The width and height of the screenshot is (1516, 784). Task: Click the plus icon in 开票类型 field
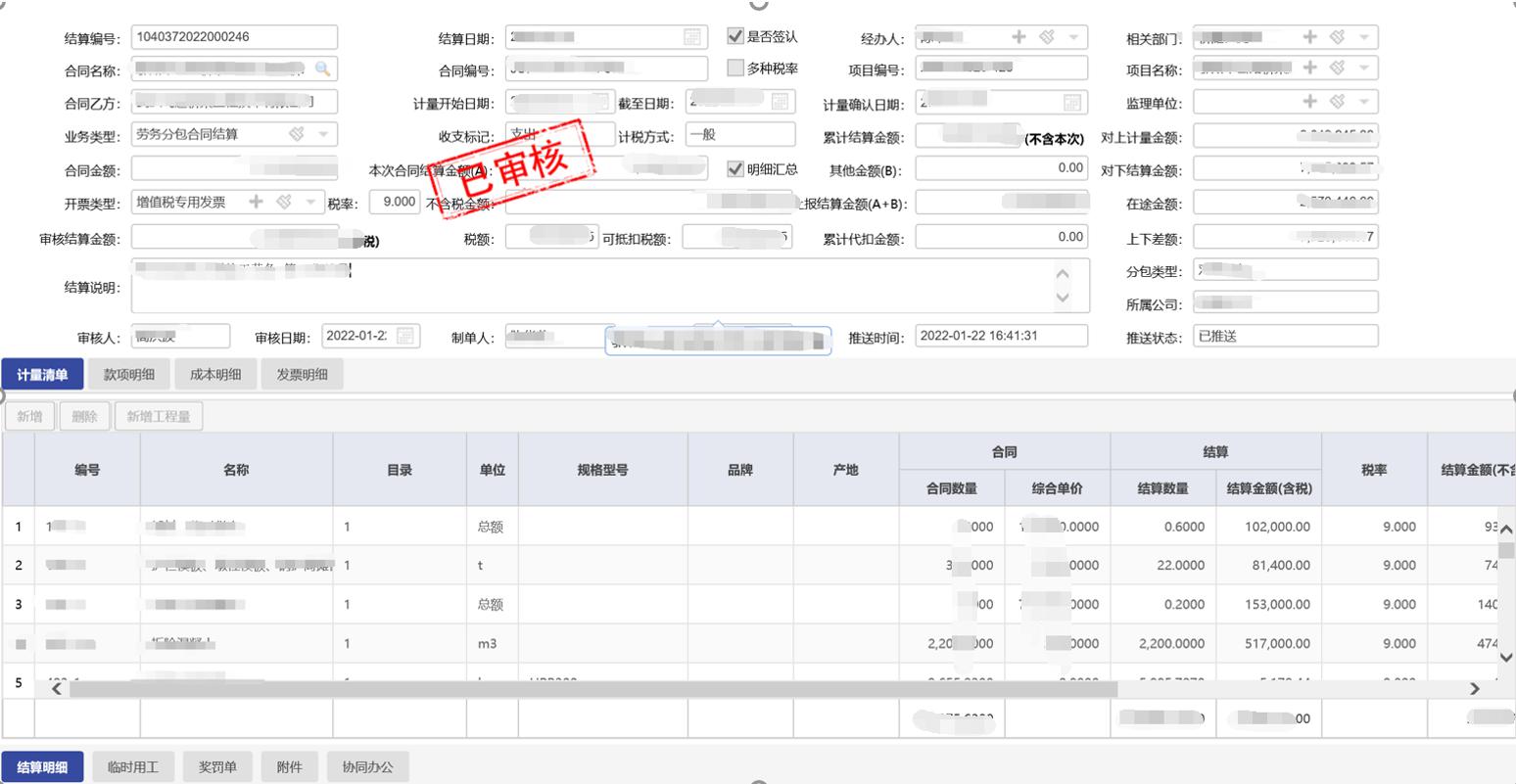tap(256, 202)
